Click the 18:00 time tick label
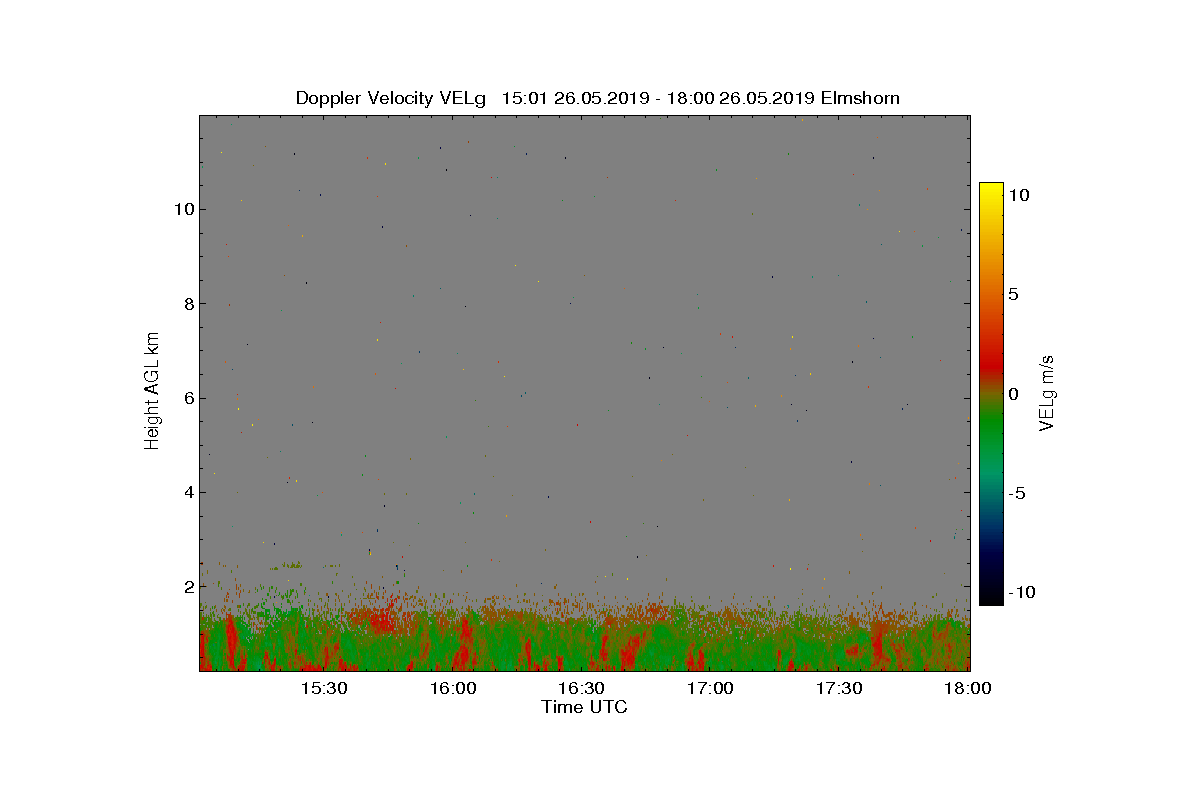This screenshot has width=1200, height=800. click(x=968, y=689)
